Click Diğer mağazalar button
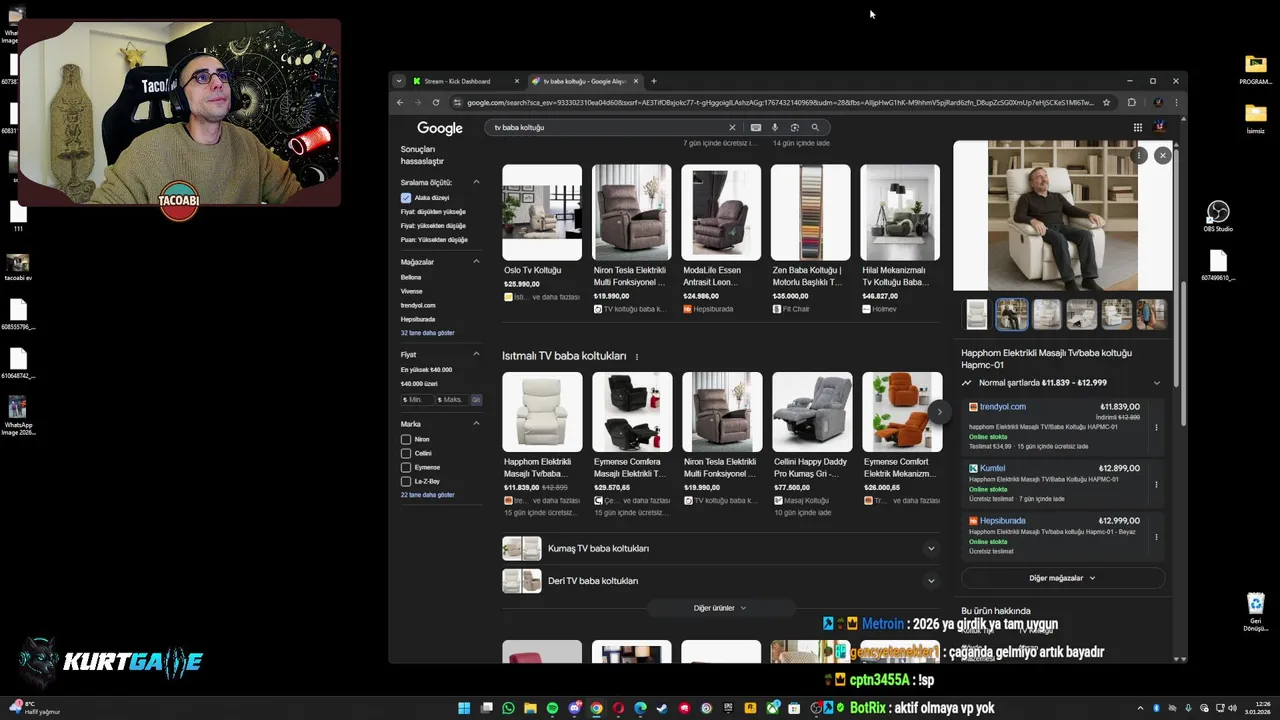The height and width of the screenshot is (720, 1280). 1063,578
